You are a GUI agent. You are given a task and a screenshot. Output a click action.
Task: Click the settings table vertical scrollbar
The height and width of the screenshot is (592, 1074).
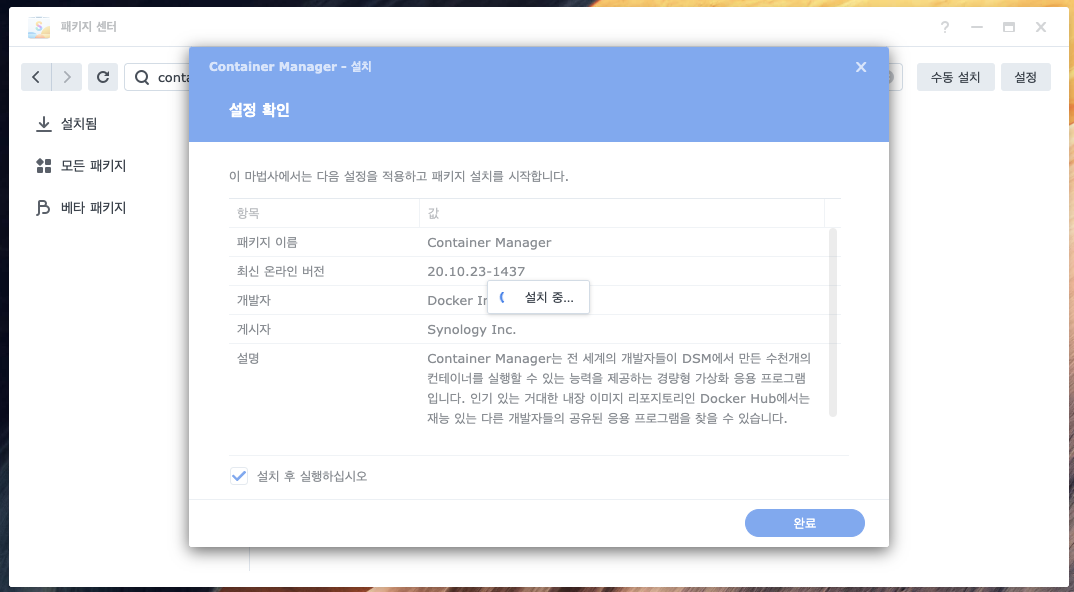[833, 322]
